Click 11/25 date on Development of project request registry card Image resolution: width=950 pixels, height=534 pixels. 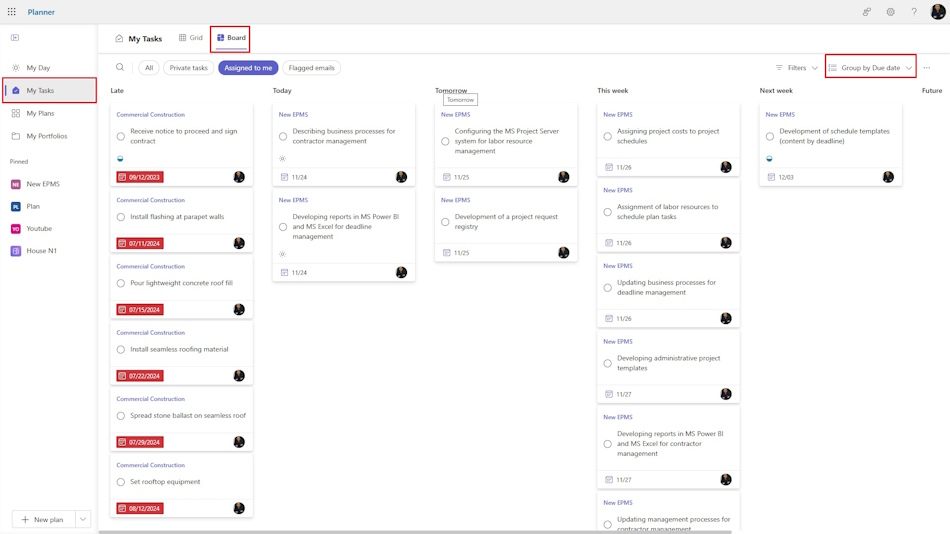(x=456, y=253)
